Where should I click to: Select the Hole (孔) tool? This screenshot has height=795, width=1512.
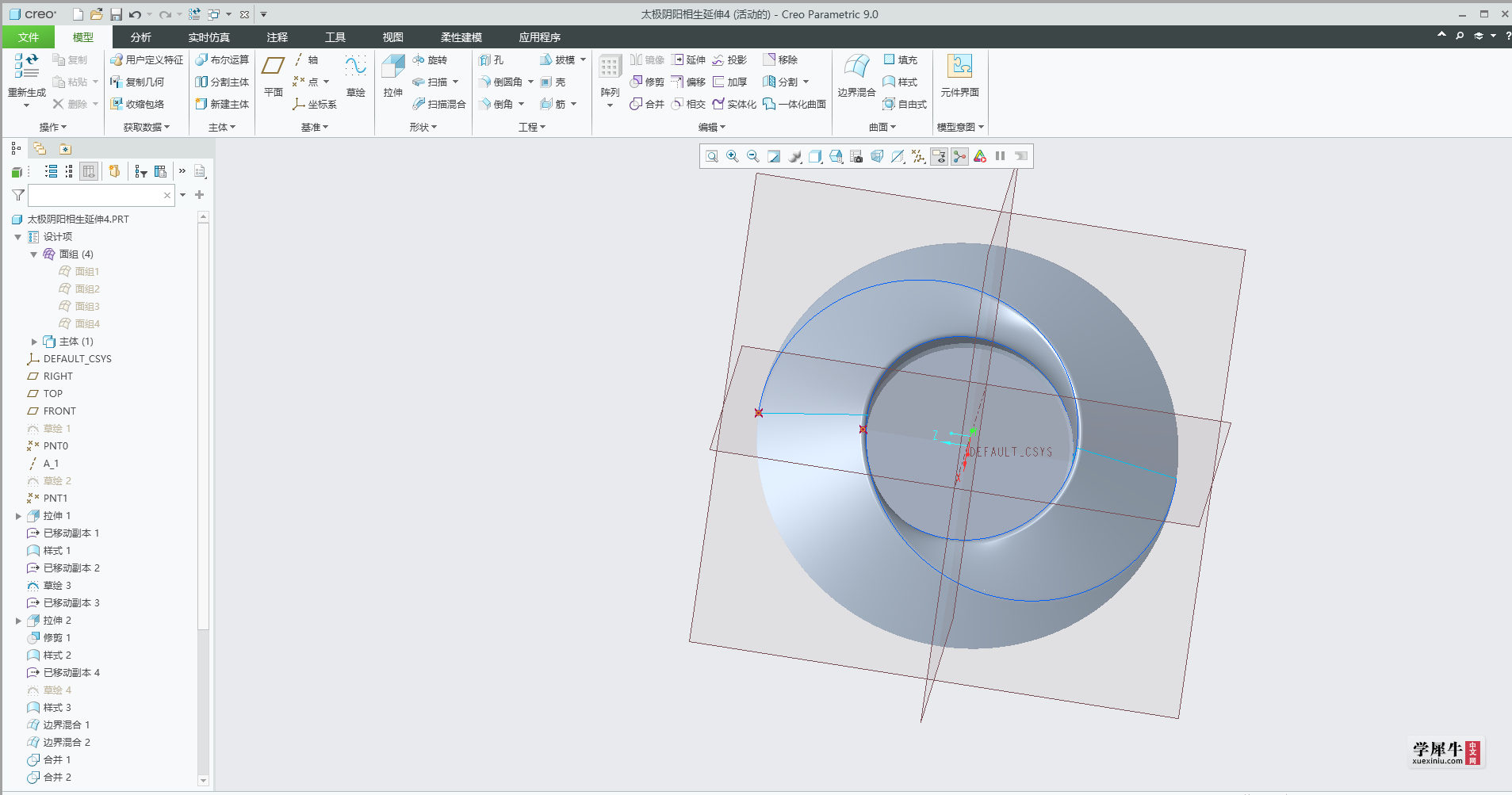pyautogui.click(x=492, y=59)
